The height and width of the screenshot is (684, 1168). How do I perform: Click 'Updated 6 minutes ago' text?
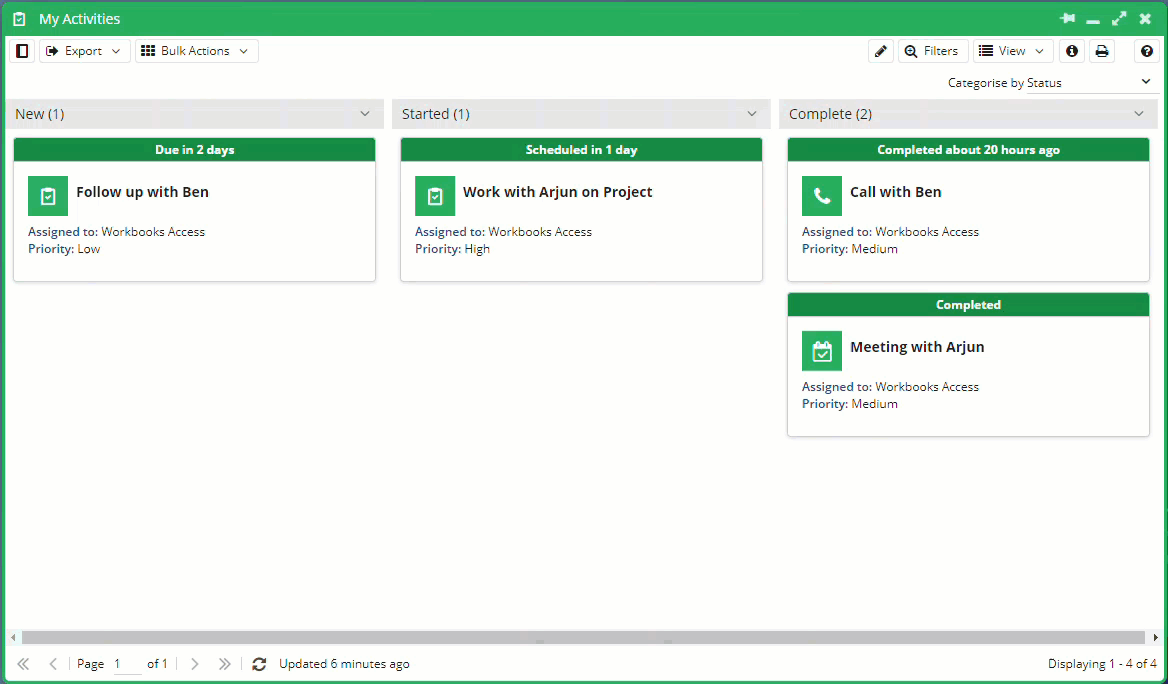coord(344,664)
